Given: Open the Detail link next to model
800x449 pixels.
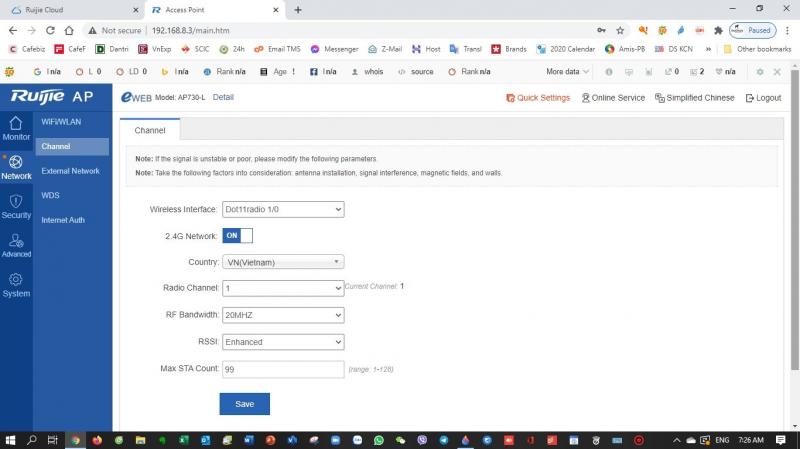Looking at the screenshot, I should point(223,97).
